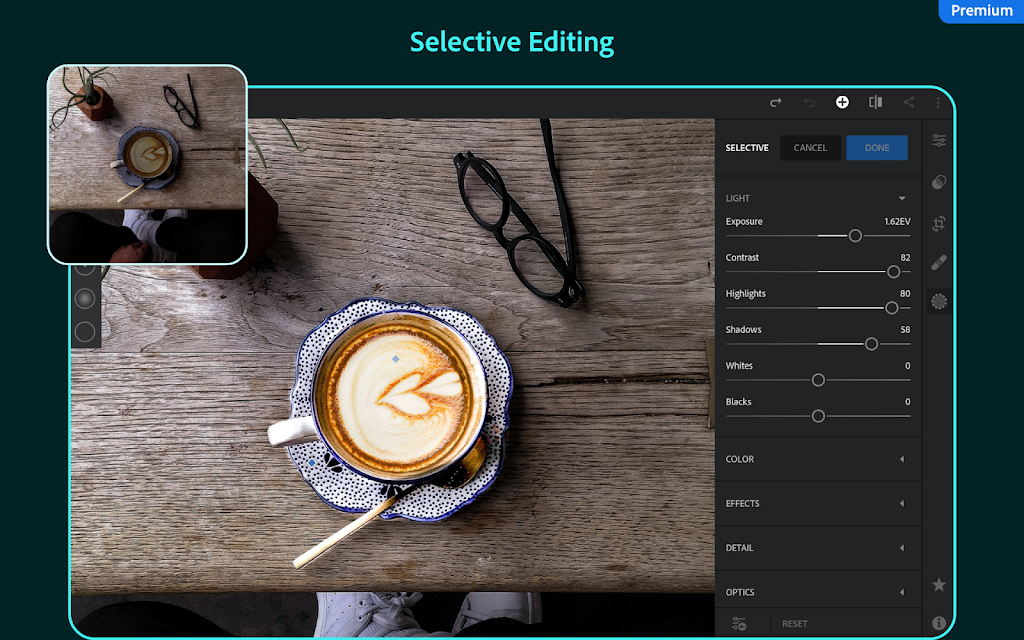Screen dimensions: 1024x640
Task: Open the share icon
Action: coord(908,102)
